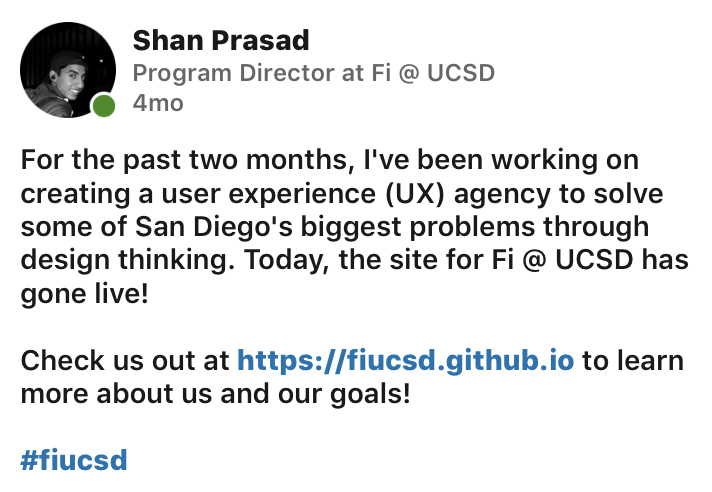Click the words "user experience" in the post
712x492 pixels.
coord(269,194)
